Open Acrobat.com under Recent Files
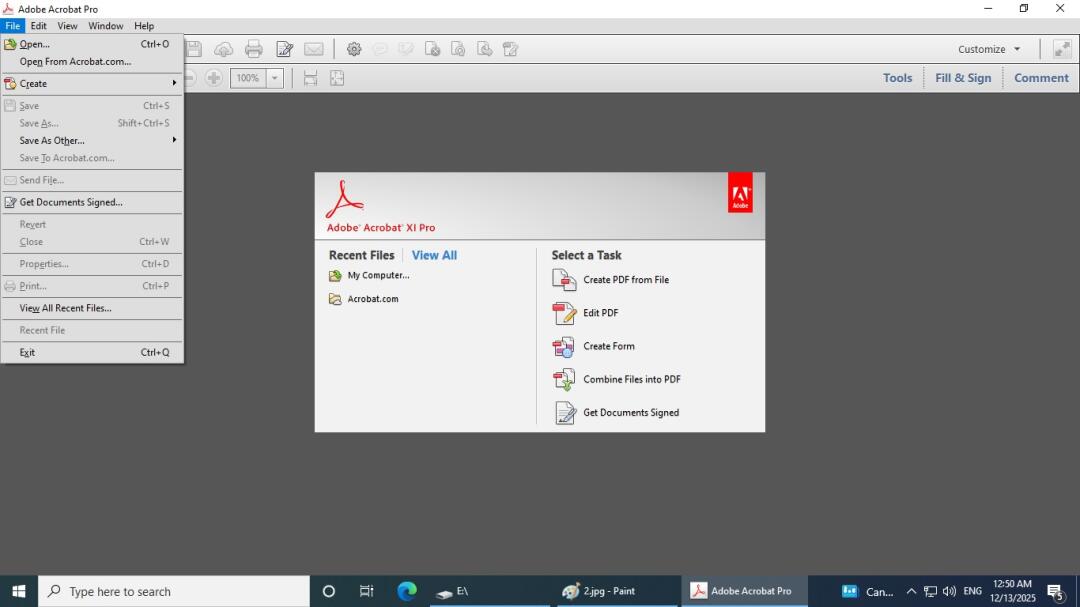Image resolution: width=1080 pixels, height=607 pixels. pyautogui.click(x=373, y=299)
